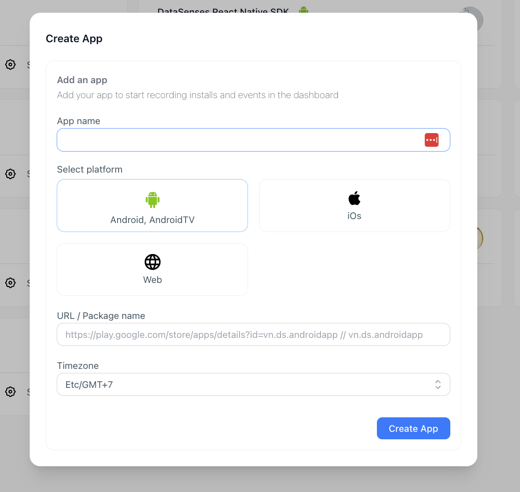Click the third gear icon from the top
The width and height of the screenshot is (520, 492).
tap(10, 283)
